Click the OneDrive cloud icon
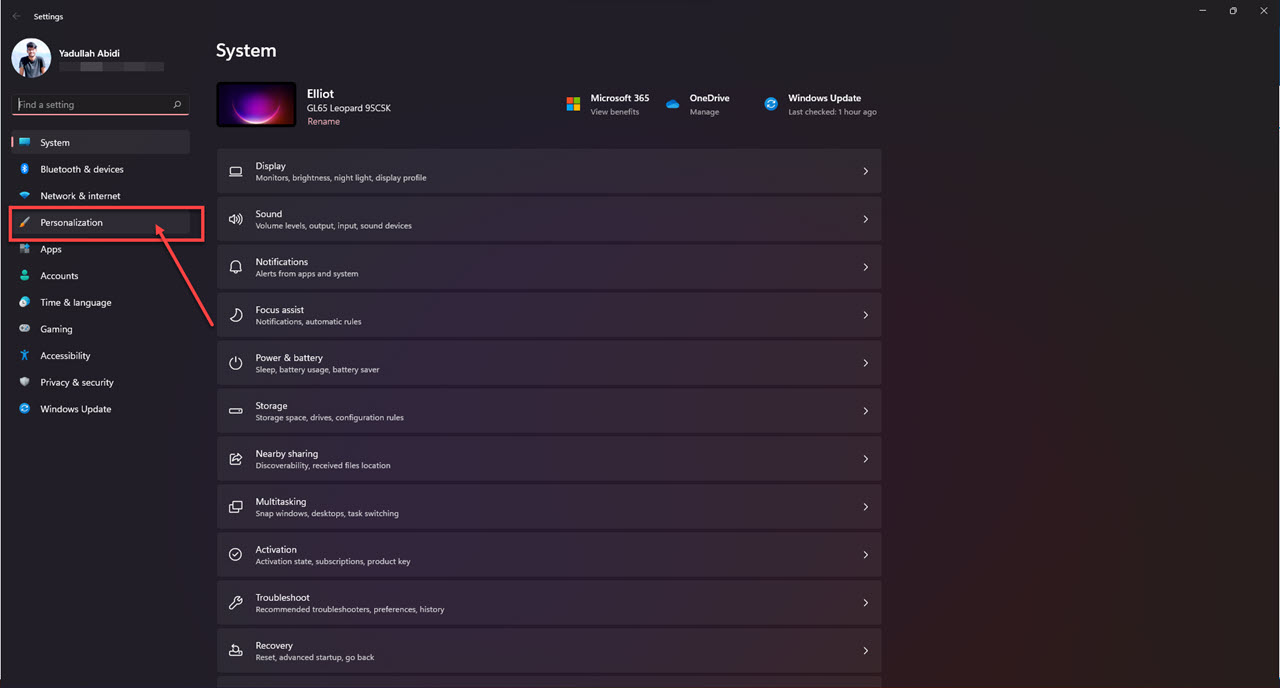This screenshot has width=1280, height=688. click(673, 104)
